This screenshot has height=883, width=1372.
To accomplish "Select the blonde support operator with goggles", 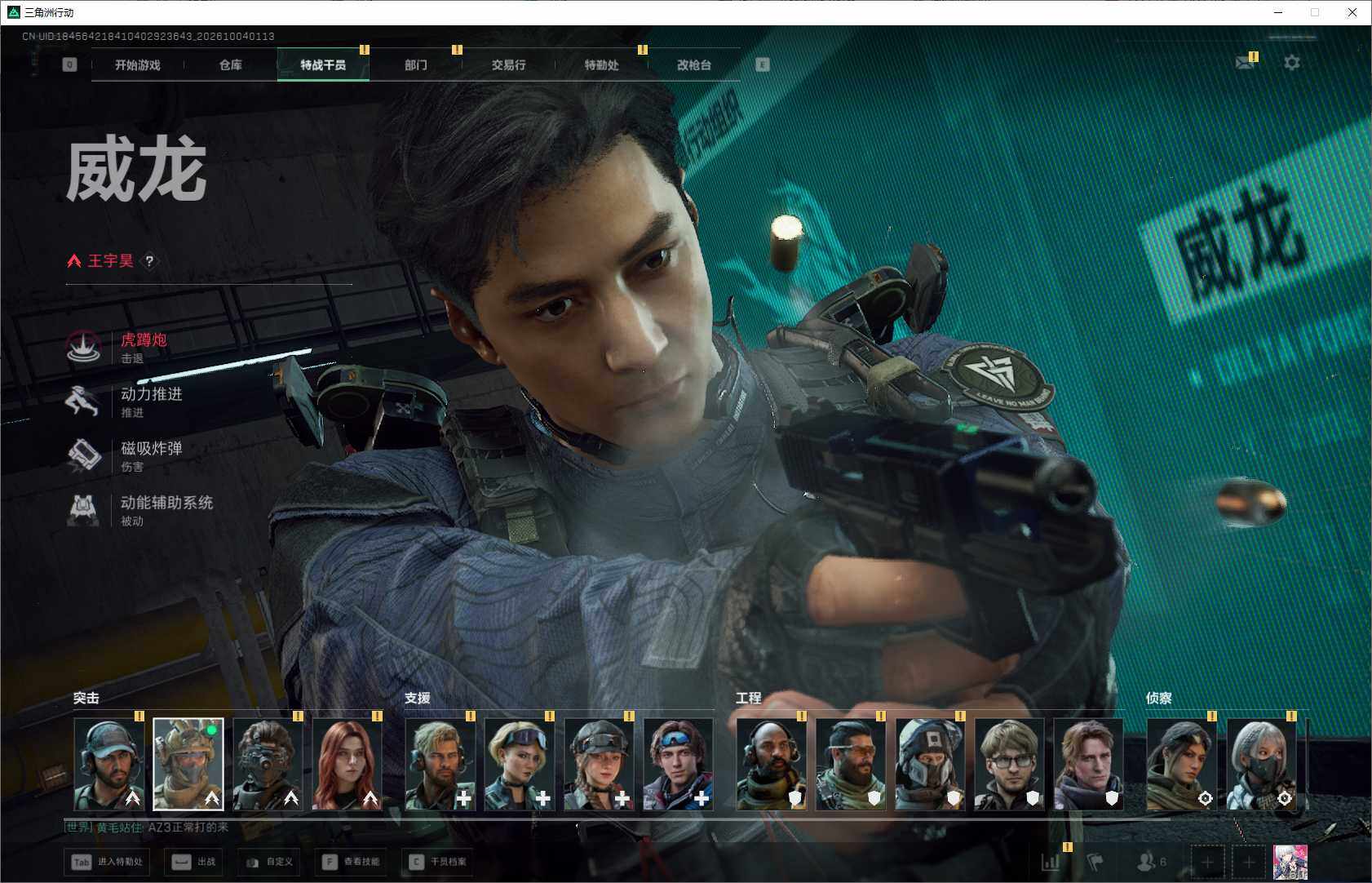I will pyautogui.click(x=520, y=765).
